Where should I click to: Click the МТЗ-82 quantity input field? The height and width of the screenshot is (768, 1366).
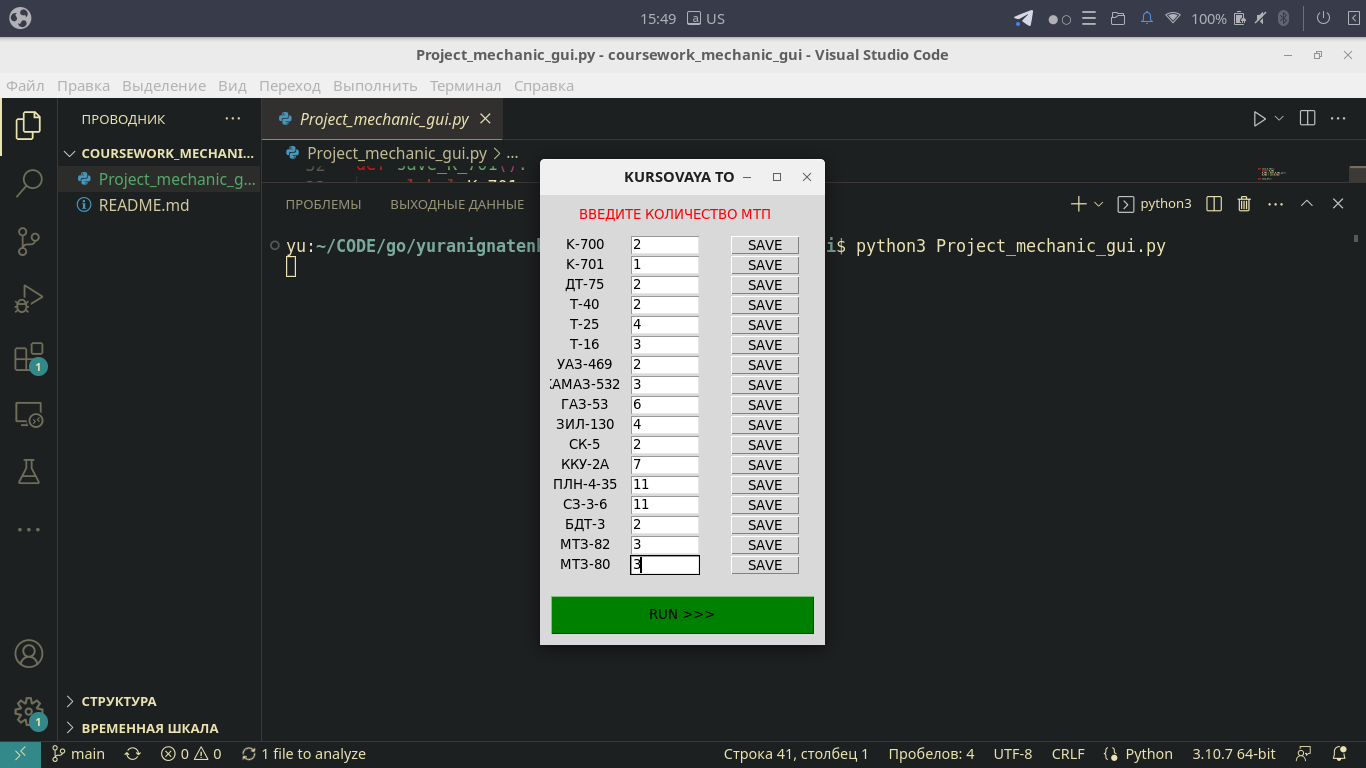(x=665, y=545)
